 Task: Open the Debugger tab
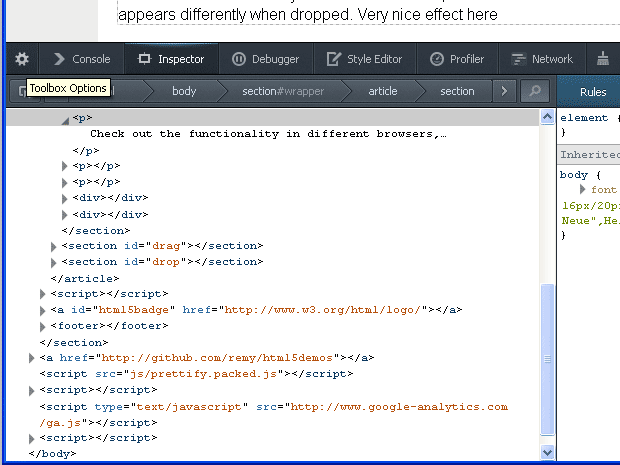point(265,59)
